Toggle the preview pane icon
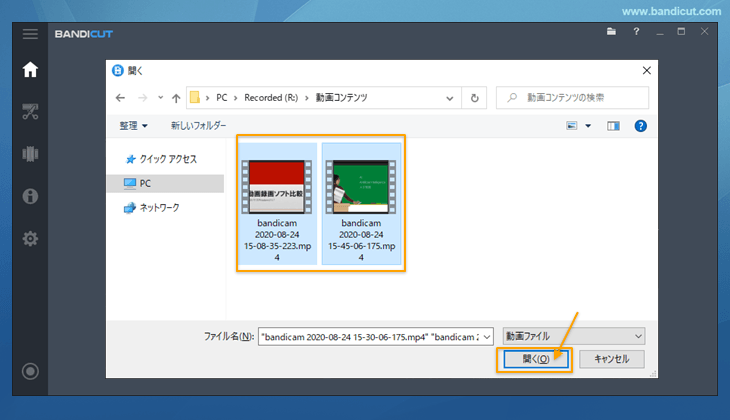The image size is (730, 420). (613, 126)
